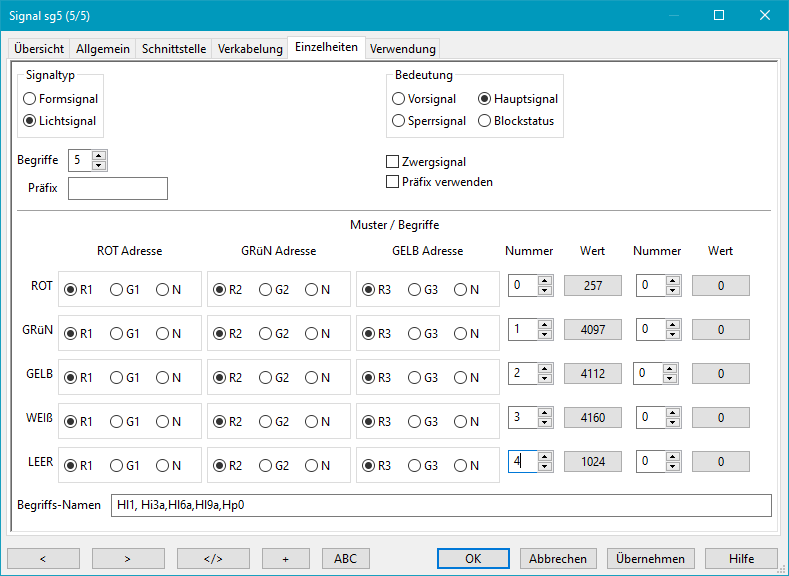Click the Begriffs-Namen text field
Image resolution: width=789 pixels, height=576 pixels.
click(440, 506)
